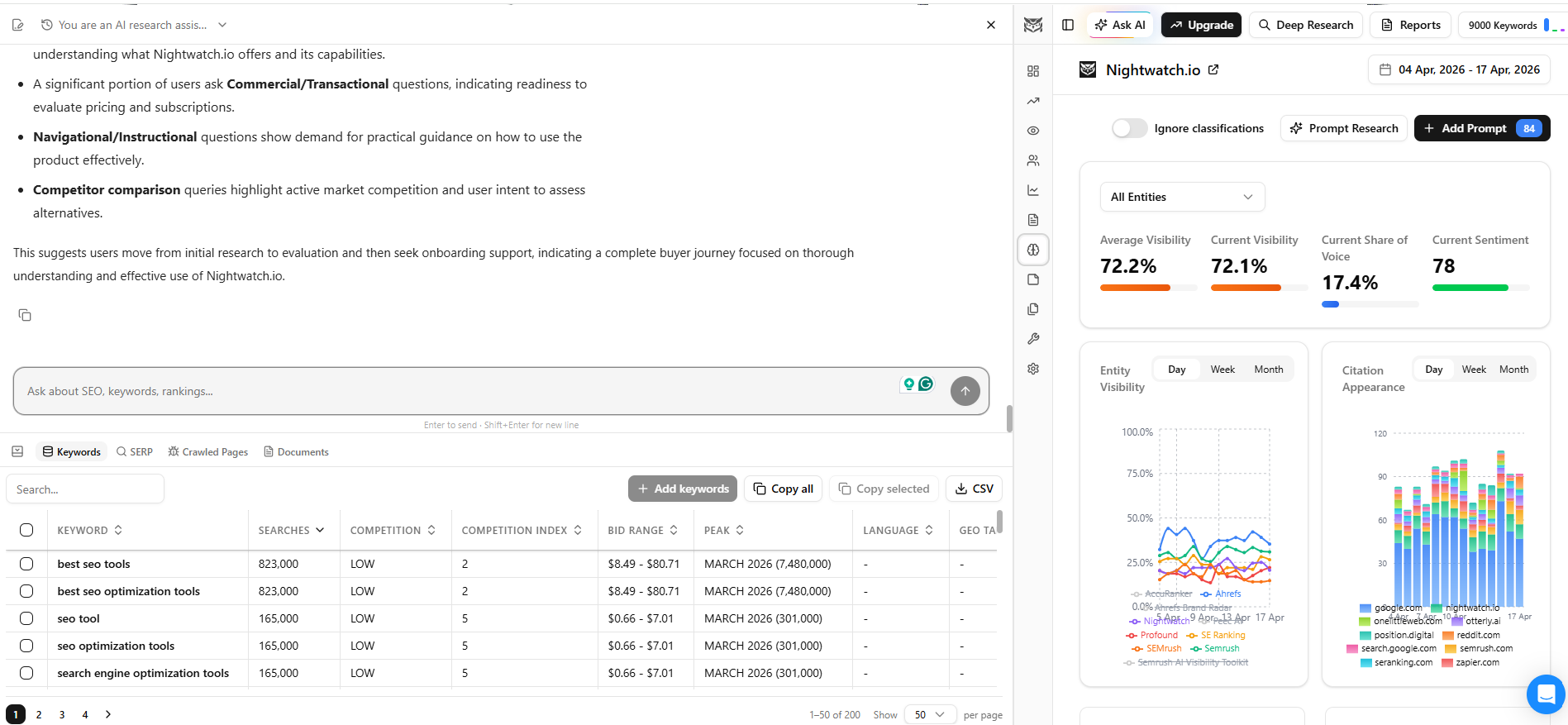Select Week in Entity Visibility chart
The height and width of the screenshot is (725, 1568).
pos(1222,370)
